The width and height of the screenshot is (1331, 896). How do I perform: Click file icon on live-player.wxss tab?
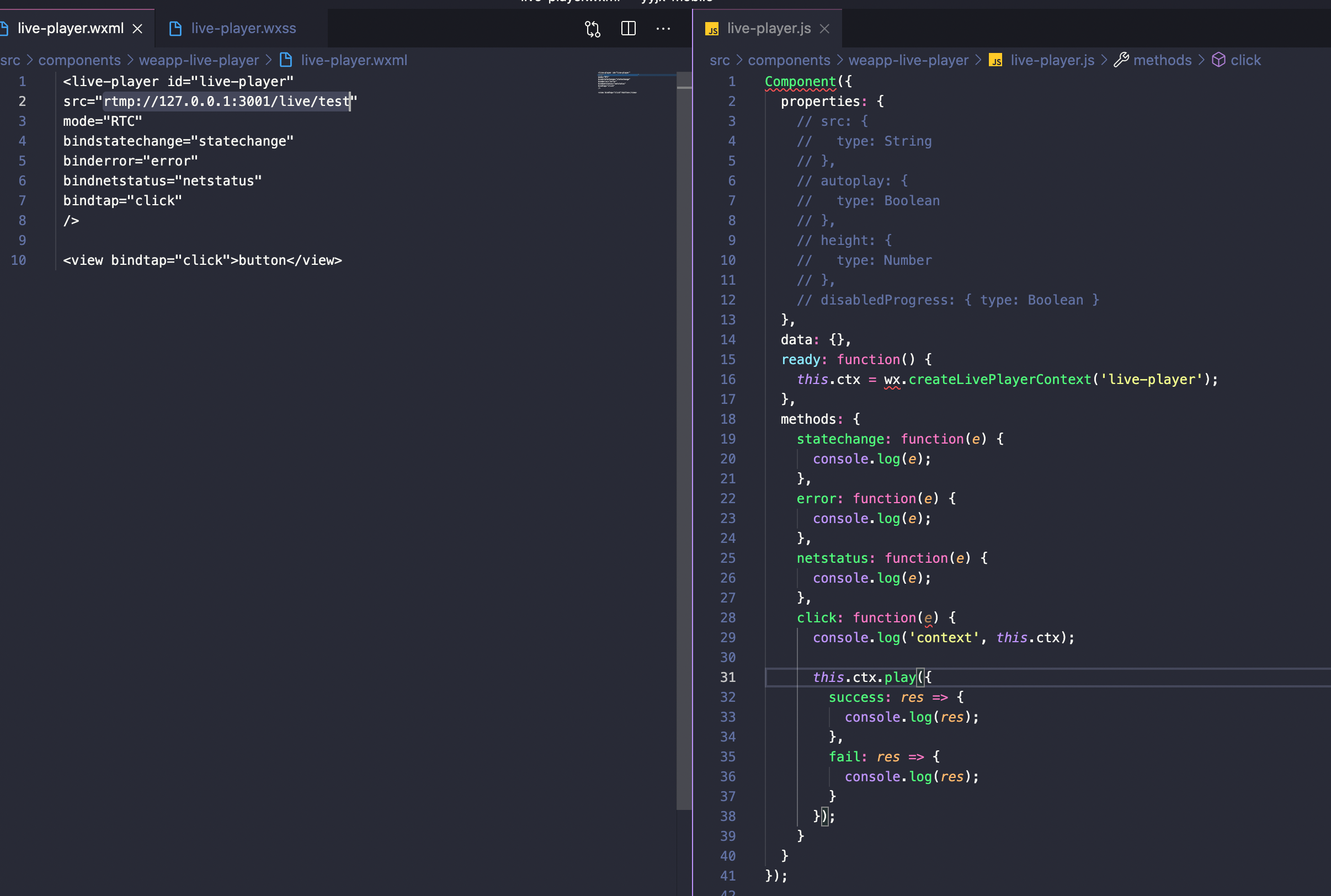(175, 29)
